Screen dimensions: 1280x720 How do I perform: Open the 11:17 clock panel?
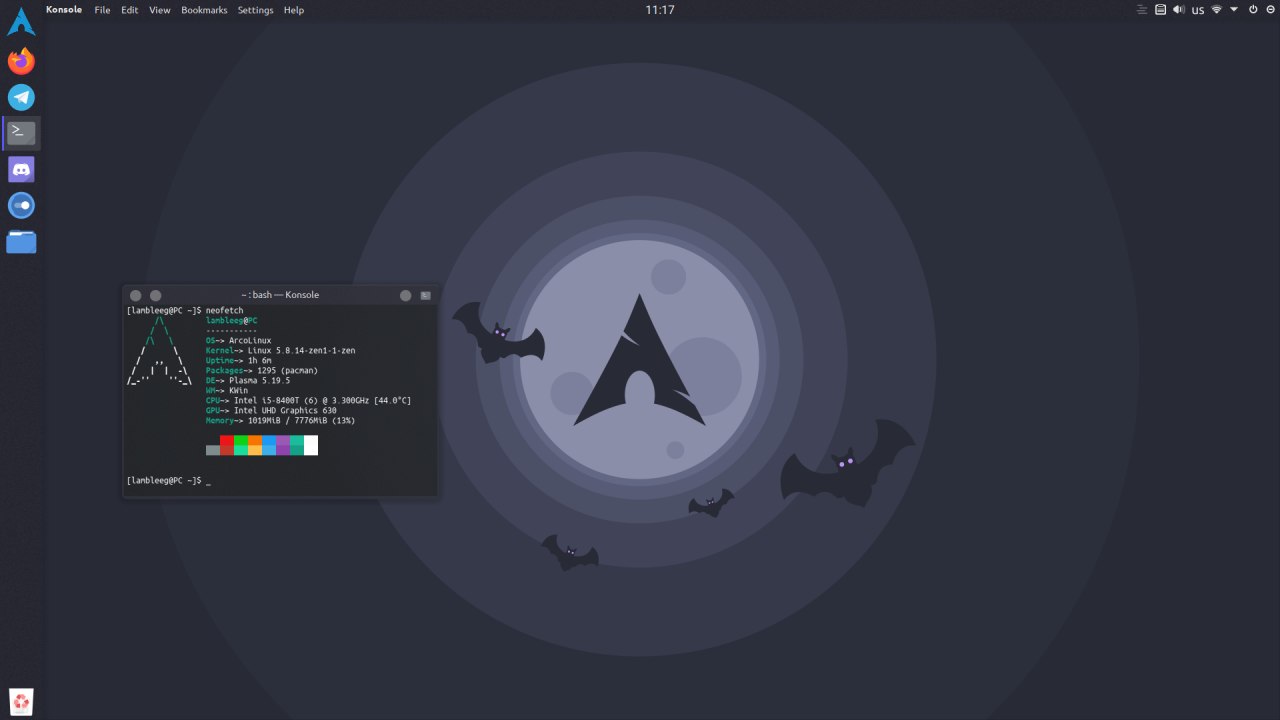(x=660, y=9)
